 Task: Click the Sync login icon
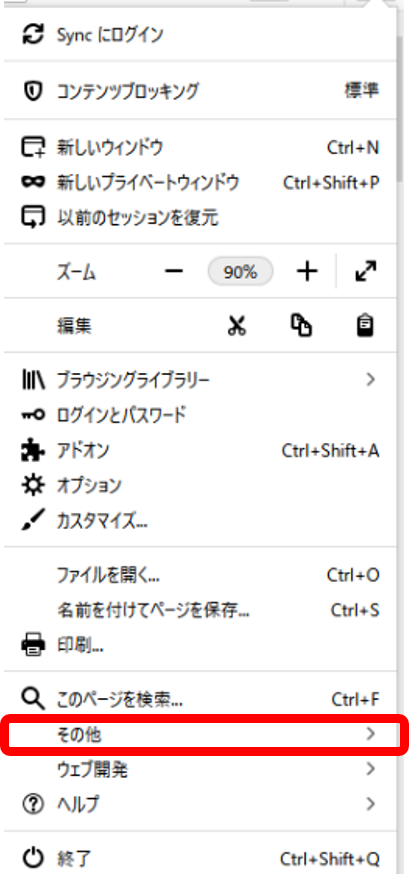coord(33,35)
